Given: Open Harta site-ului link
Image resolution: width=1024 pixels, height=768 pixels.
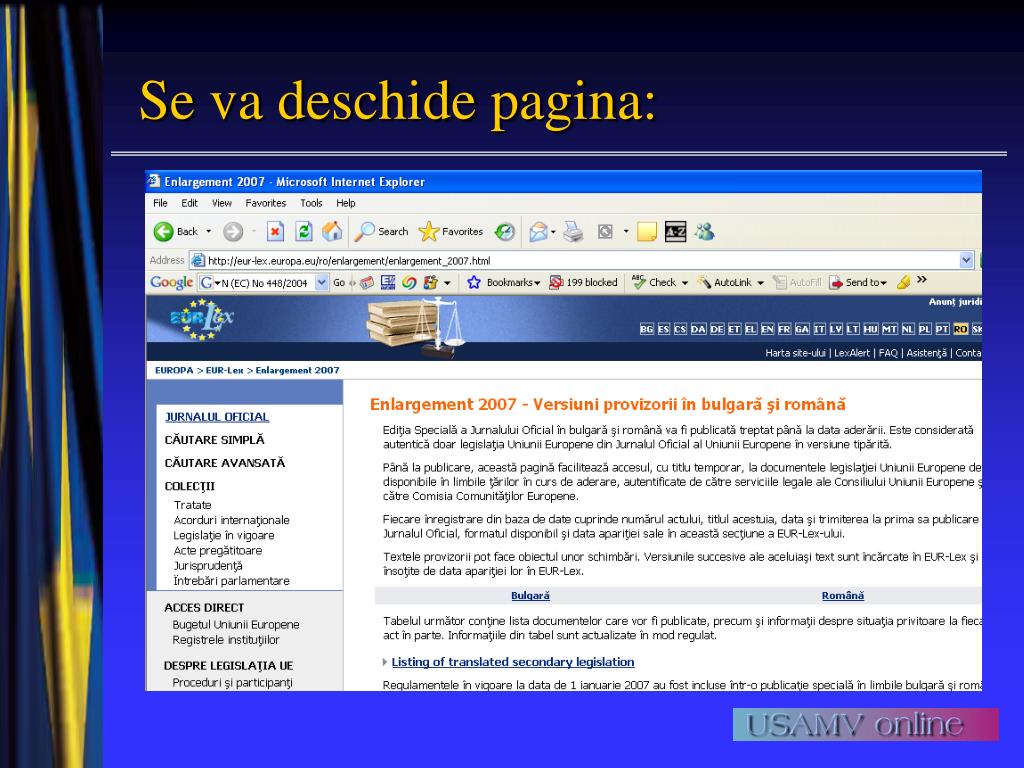Looking at the screenshot, I should [x=795, y=353].
